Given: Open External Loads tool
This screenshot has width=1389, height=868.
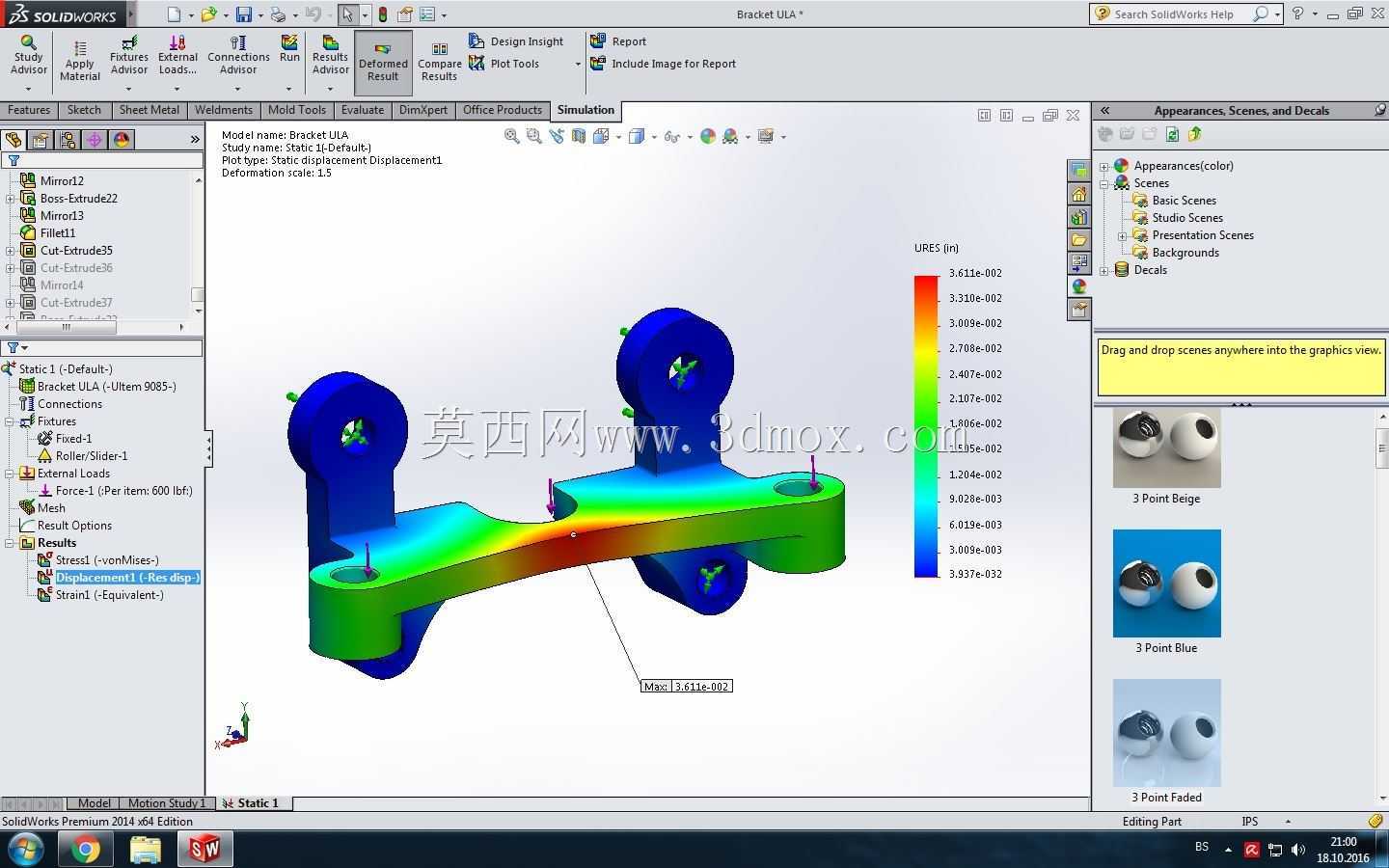Looking at the screenshot, I should point(177,56).
